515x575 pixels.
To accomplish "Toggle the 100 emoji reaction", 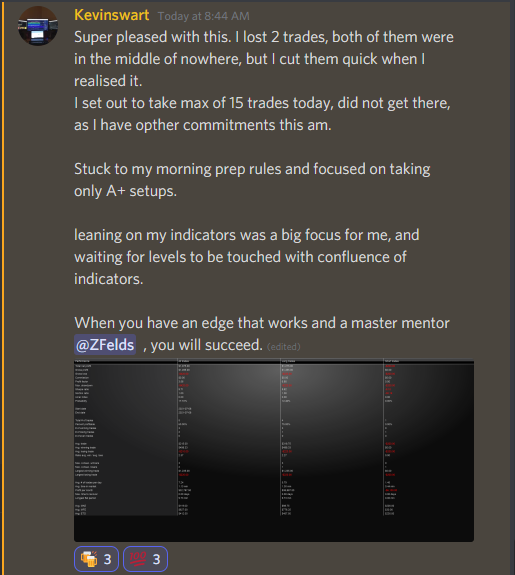I will point(145,559).
